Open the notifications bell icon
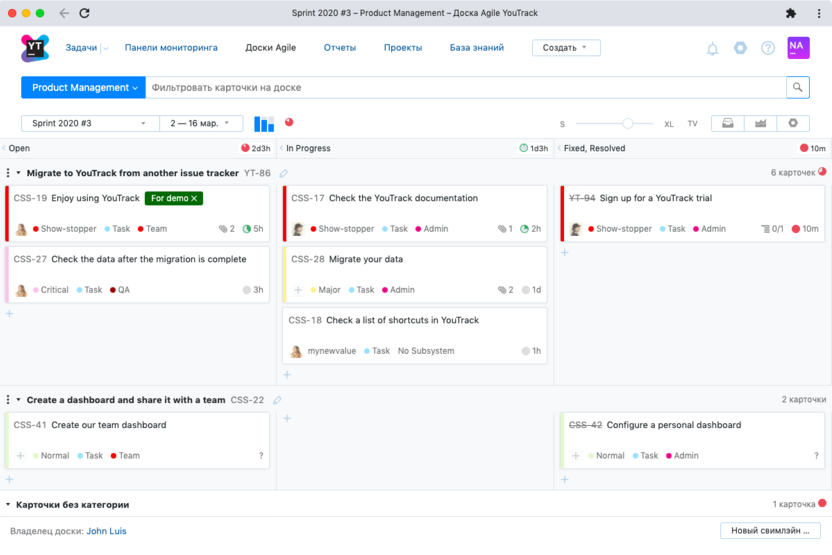832x555 pixels. pos(712,49)
